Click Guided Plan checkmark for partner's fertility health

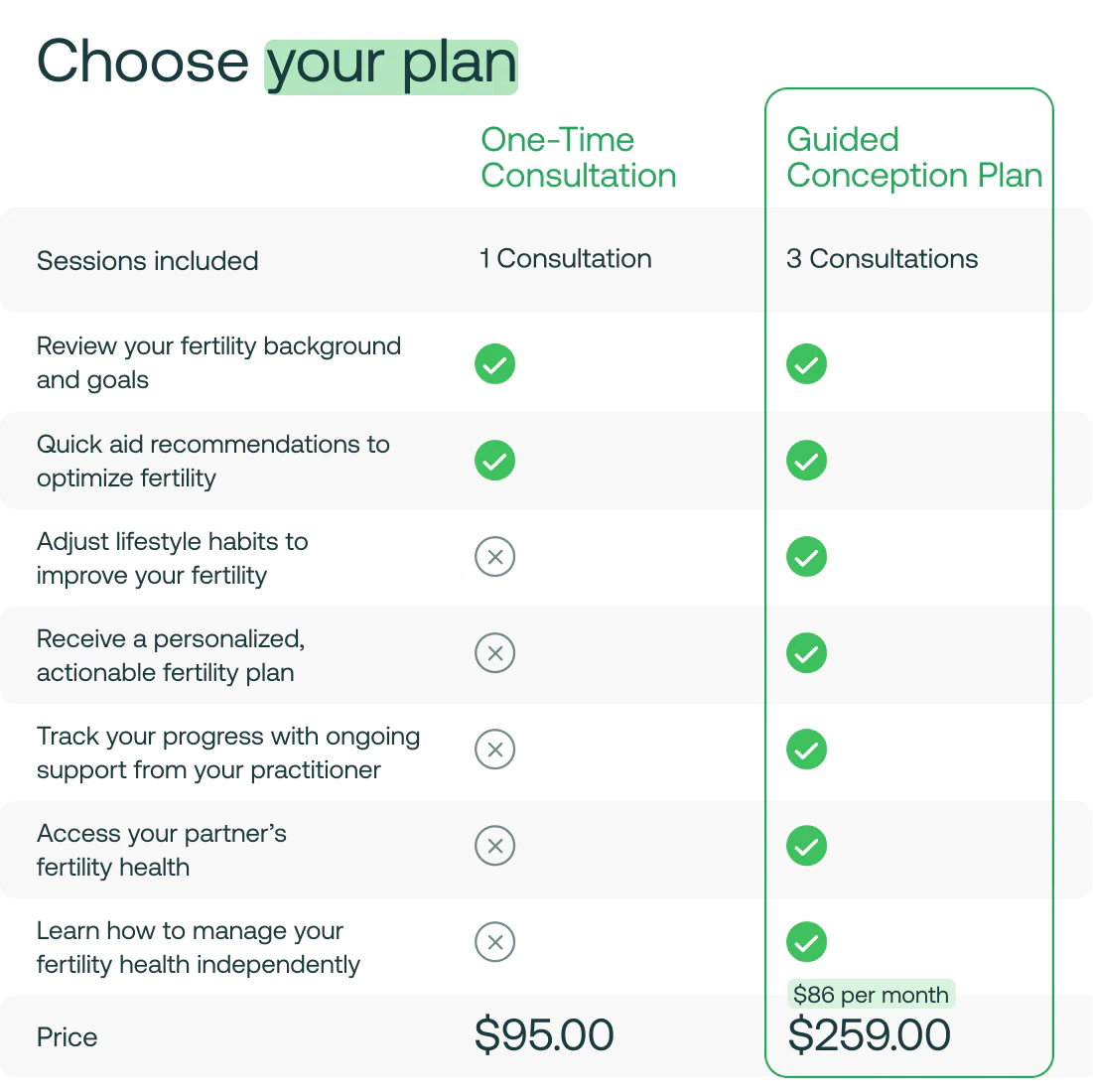(806, 846)
